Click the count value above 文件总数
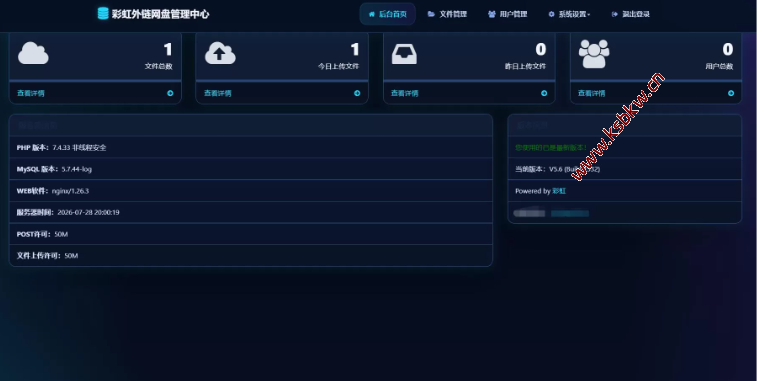Screen dimensions: 764x381 pyautogui.click(x=168, y=49)
